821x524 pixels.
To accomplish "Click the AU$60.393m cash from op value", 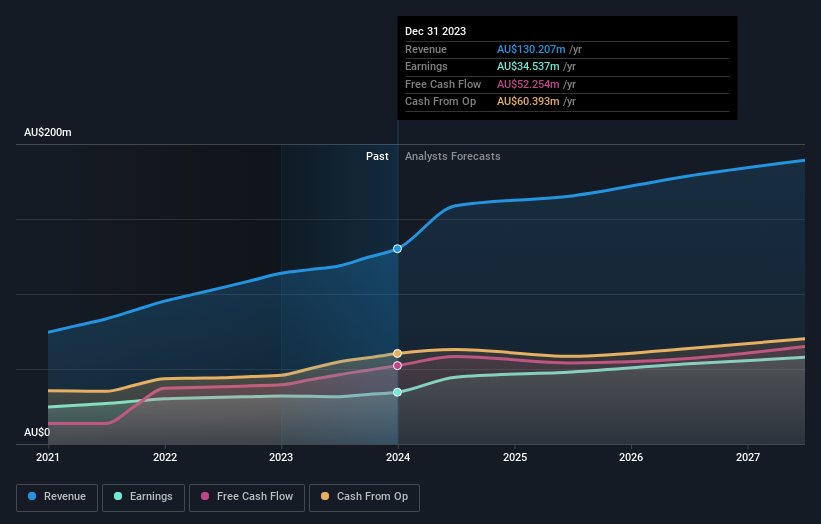I will tap(528, 102).
